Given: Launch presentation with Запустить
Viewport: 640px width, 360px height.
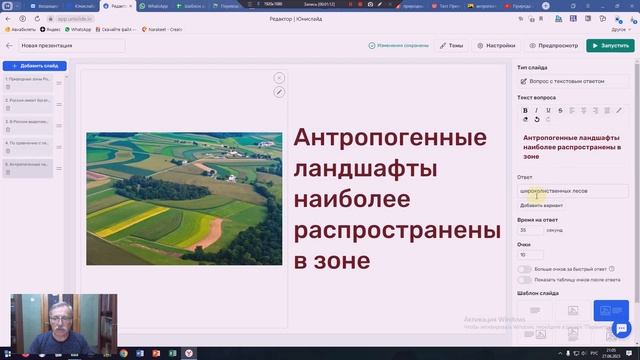Looking at the screenshot, I should click(x=610, y=46).
